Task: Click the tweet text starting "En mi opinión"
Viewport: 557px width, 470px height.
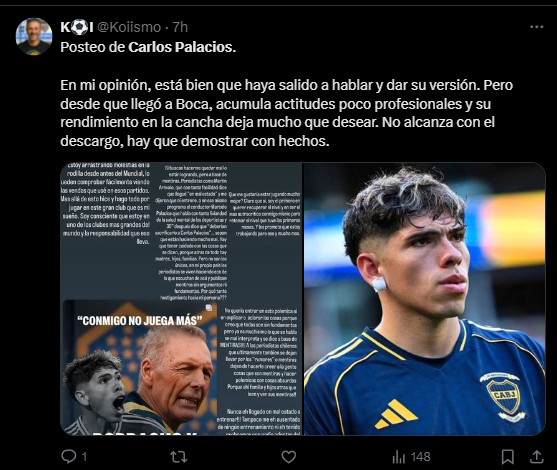Action: 286,113
